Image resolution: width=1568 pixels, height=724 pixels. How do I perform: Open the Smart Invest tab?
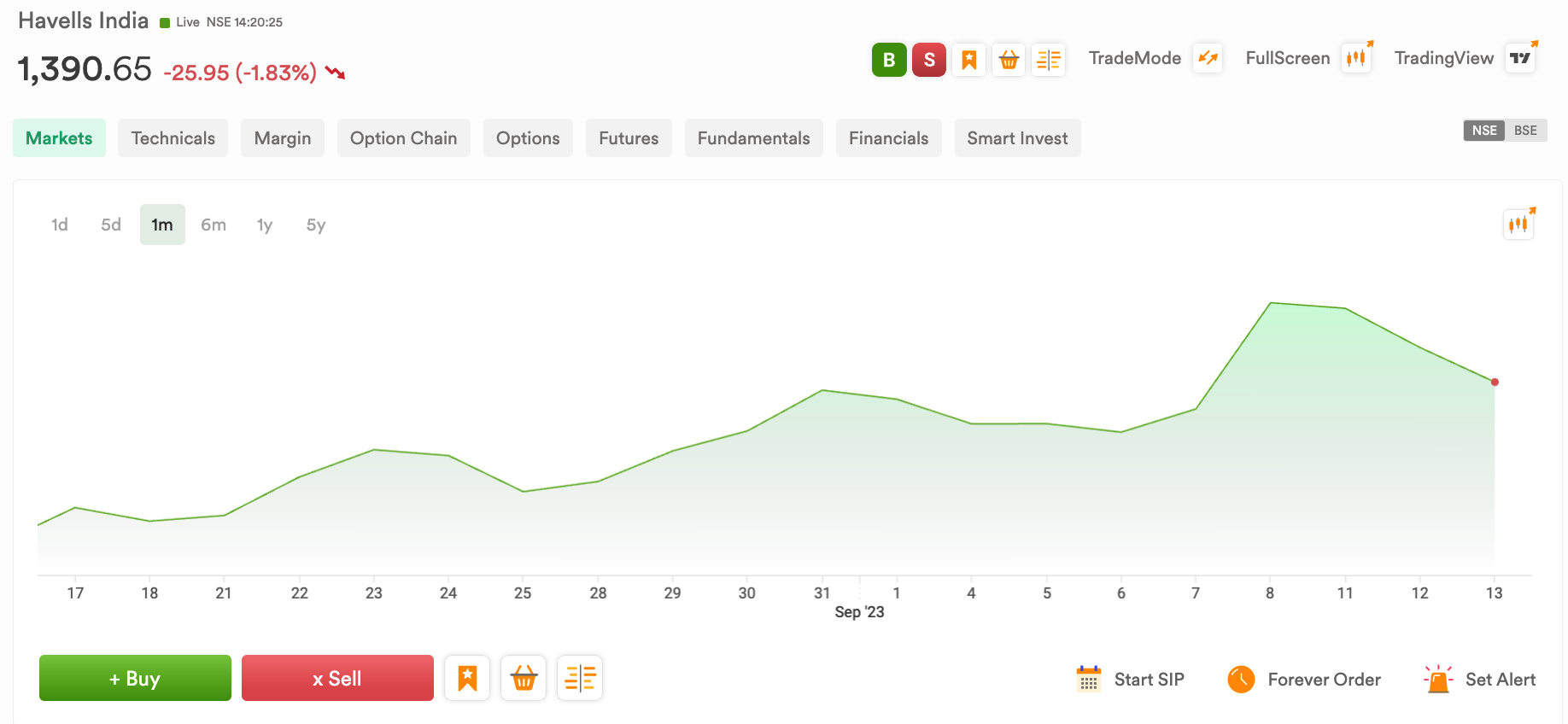click(1018, 138)
